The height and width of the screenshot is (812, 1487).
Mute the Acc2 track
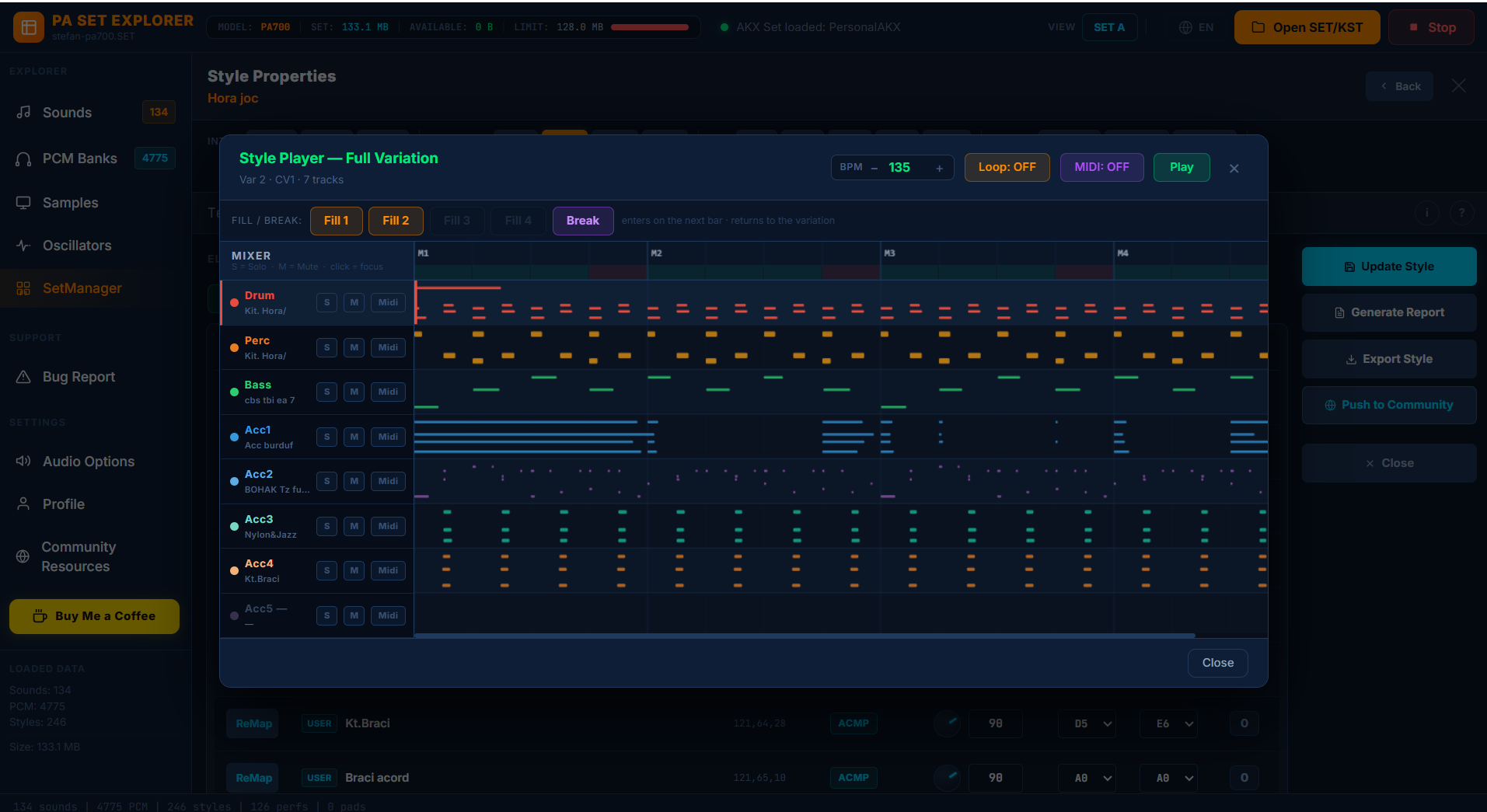354,481
